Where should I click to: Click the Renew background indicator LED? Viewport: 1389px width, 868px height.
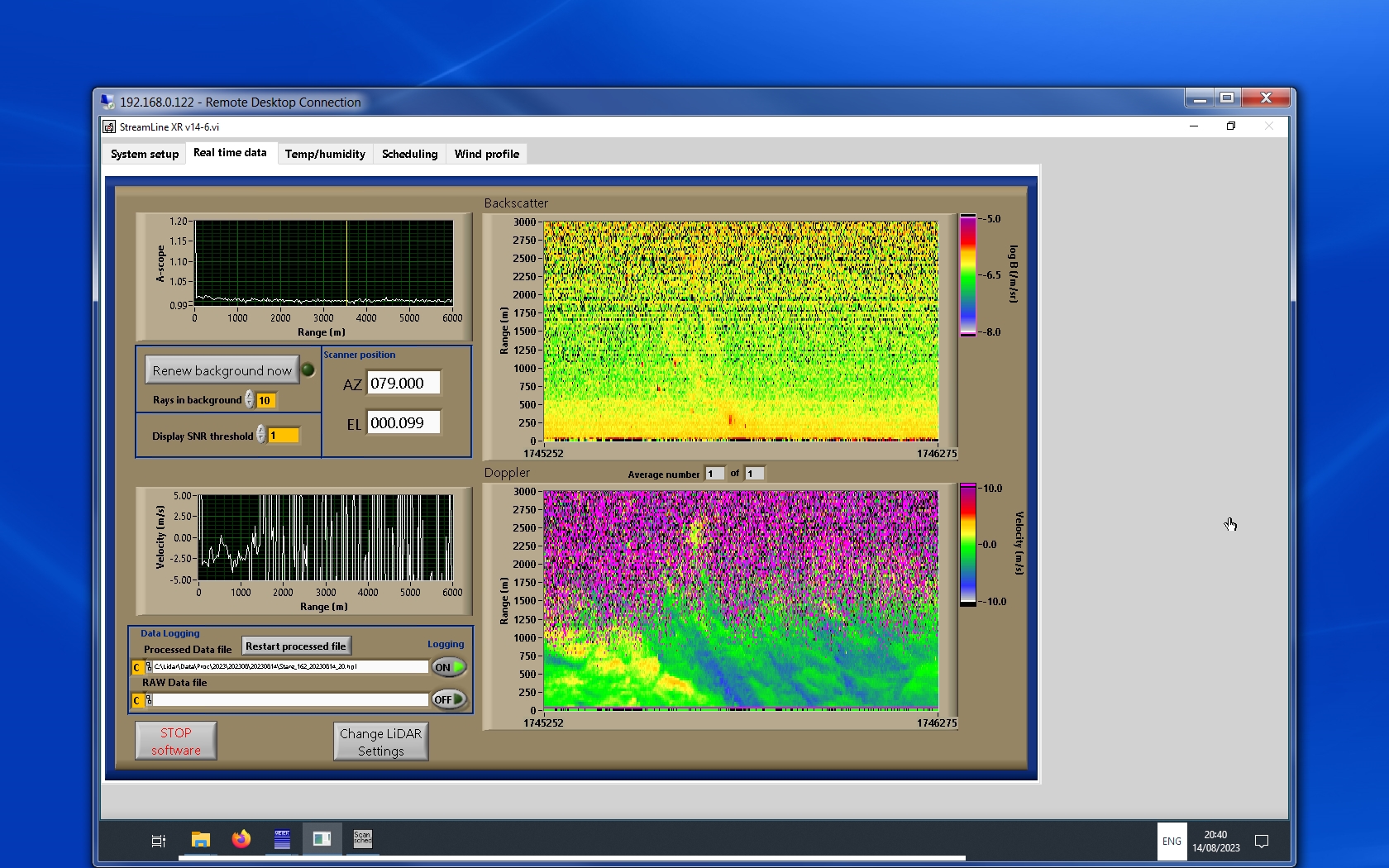point(308,370)
